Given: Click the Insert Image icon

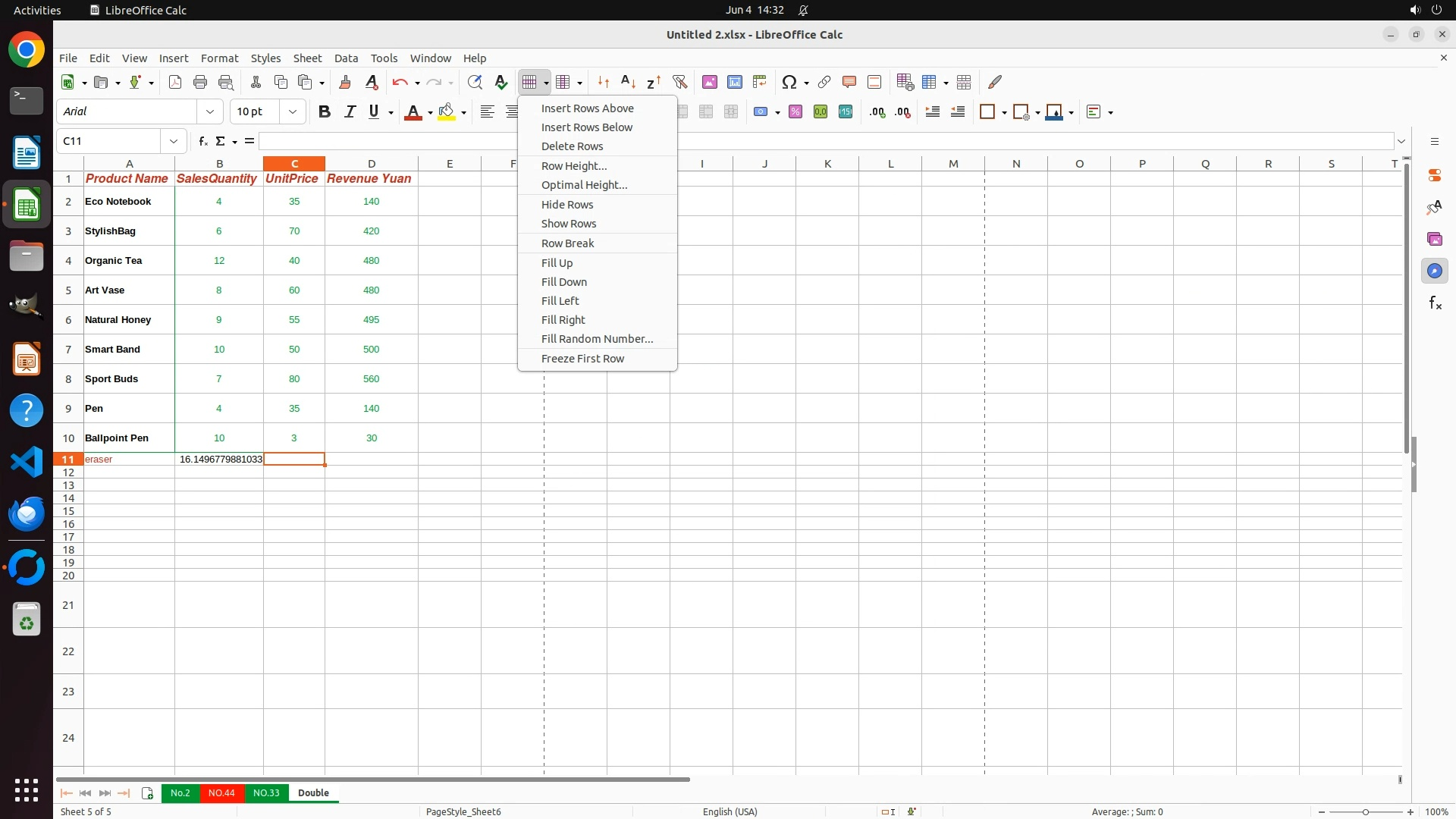Looking at the screenshot, I should point(710,82).
